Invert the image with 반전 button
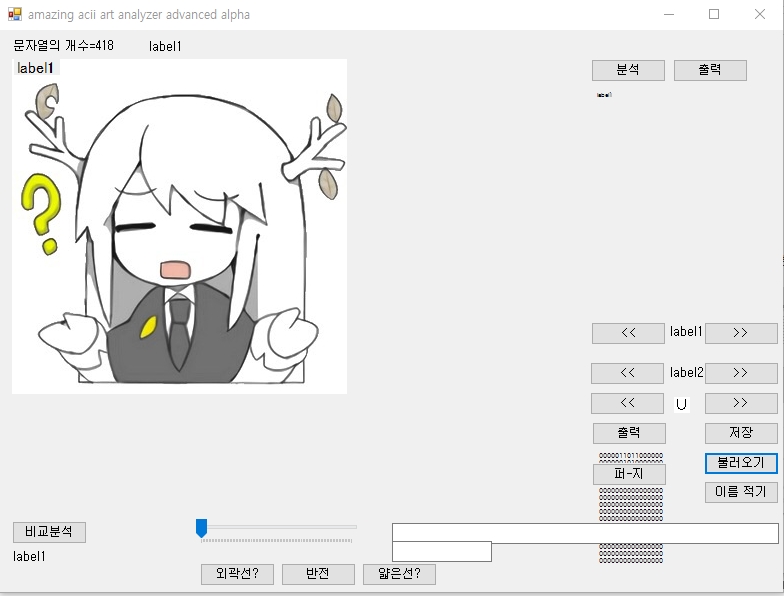 318,574
